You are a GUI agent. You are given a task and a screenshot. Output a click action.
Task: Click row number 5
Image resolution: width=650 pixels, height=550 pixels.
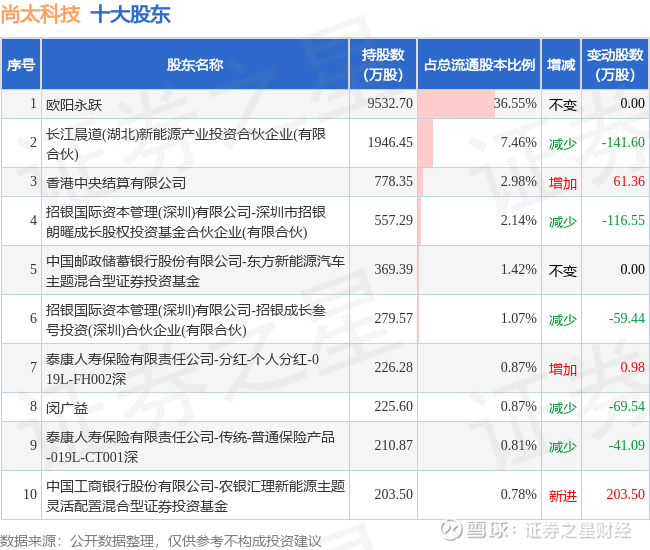click(33, 269)
